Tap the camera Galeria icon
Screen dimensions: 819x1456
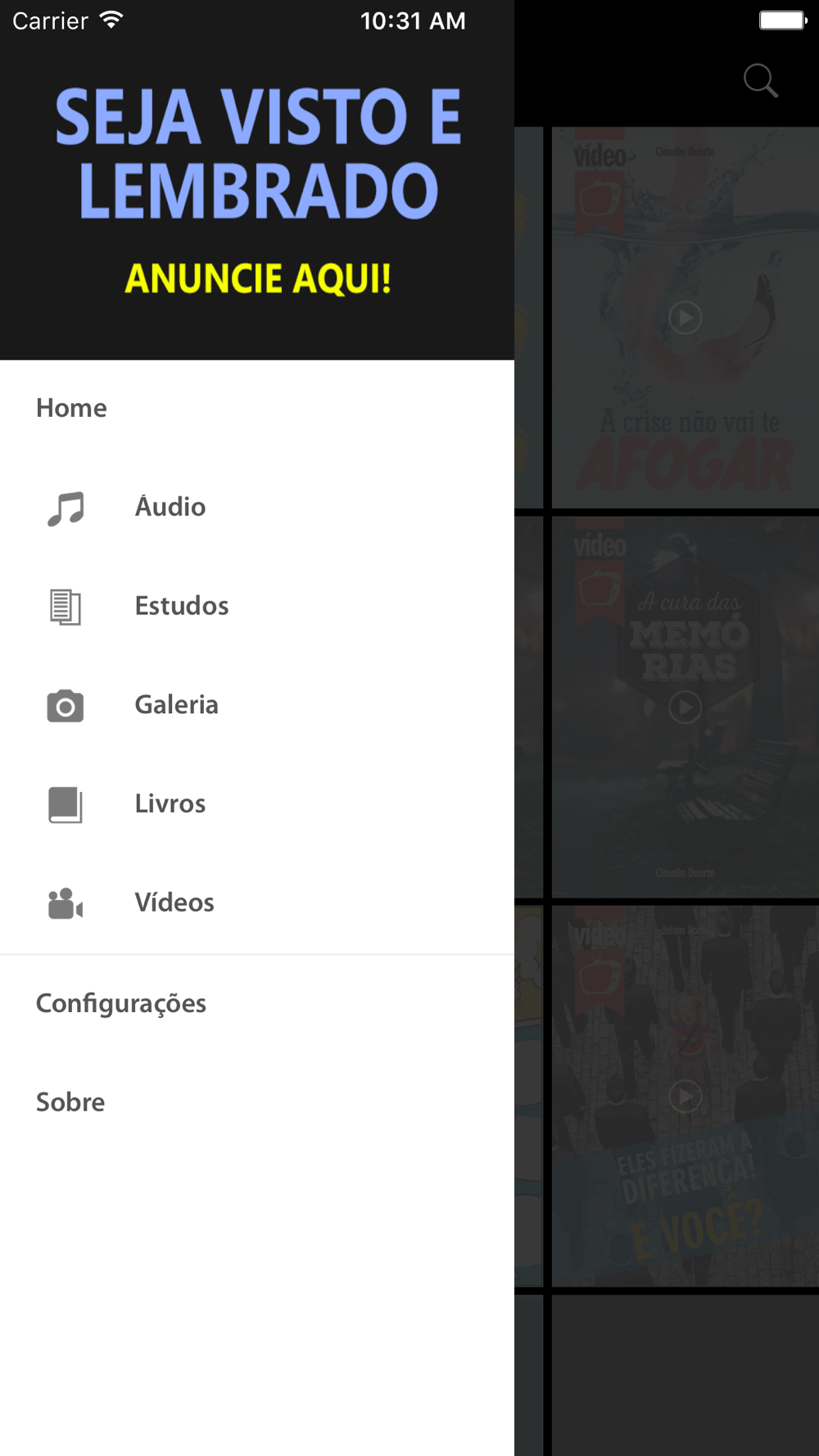click(66, 706)
